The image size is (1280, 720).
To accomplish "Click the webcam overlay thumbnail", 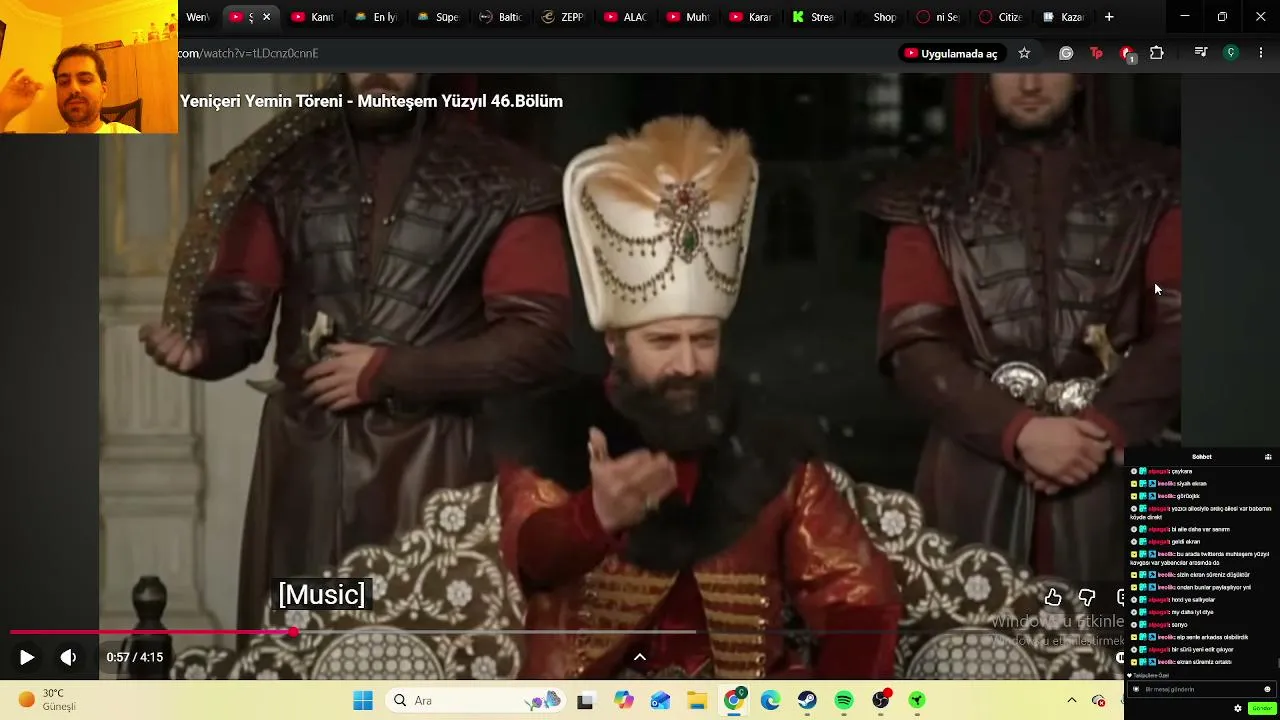I will tap(89, 67).
